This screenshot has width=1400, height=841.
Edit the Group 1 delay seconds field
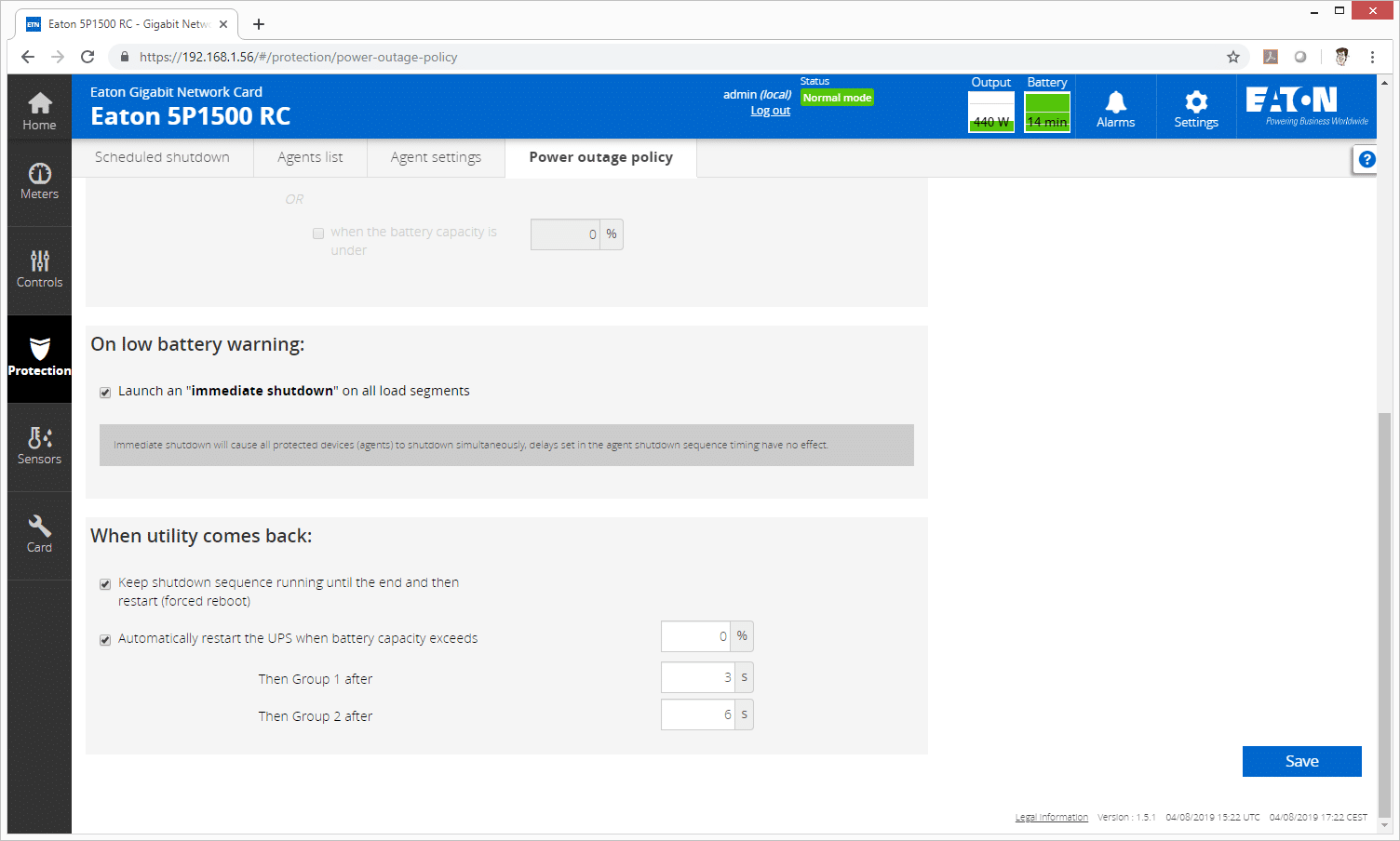pos(698,677)
